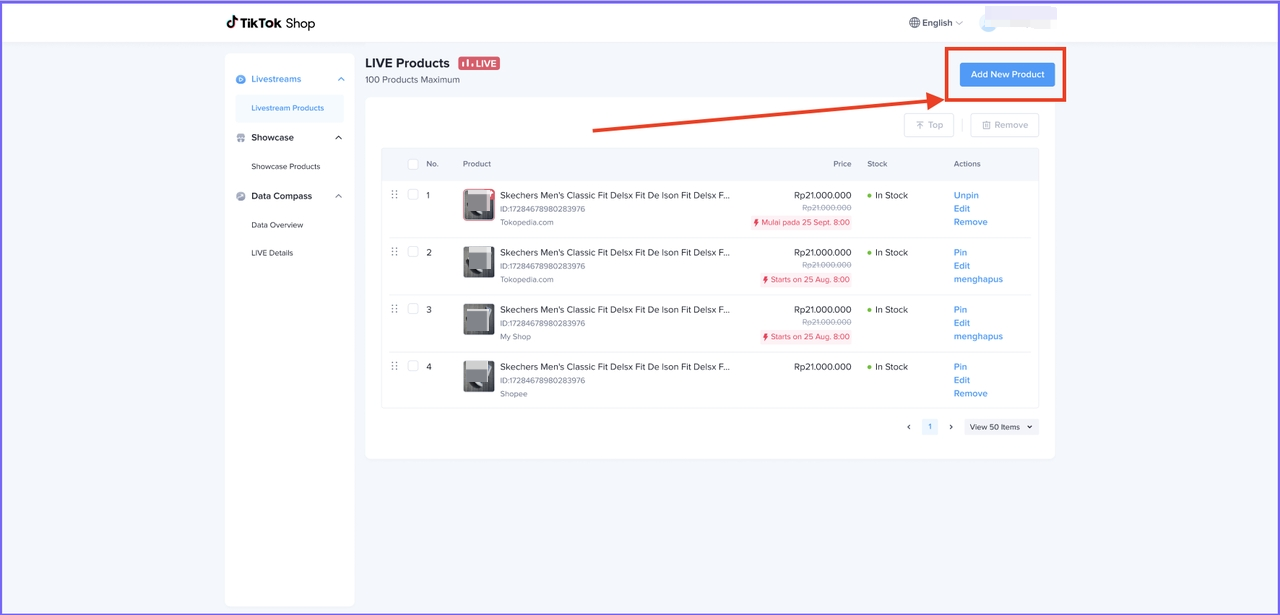The width and height of the screenshot is (1280, 615).
Task: Open Showcase Products in sidebar
Action: tap(286, 167)
